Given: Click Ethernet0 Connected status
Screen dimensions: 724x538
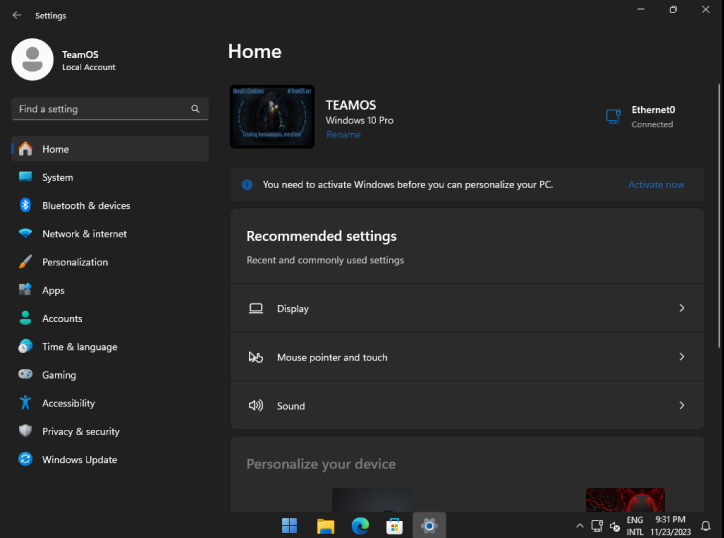Looking at the screenshot, I should coord(640,116).
